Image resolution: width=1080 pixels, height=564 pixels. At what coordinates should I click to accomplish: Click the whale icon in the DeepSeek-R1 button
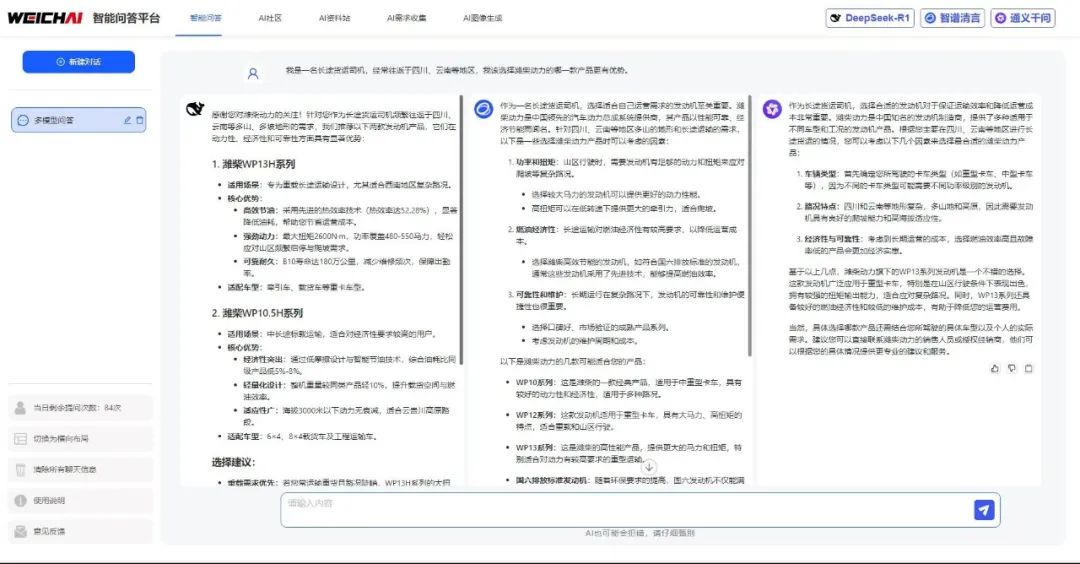[836, 18]
